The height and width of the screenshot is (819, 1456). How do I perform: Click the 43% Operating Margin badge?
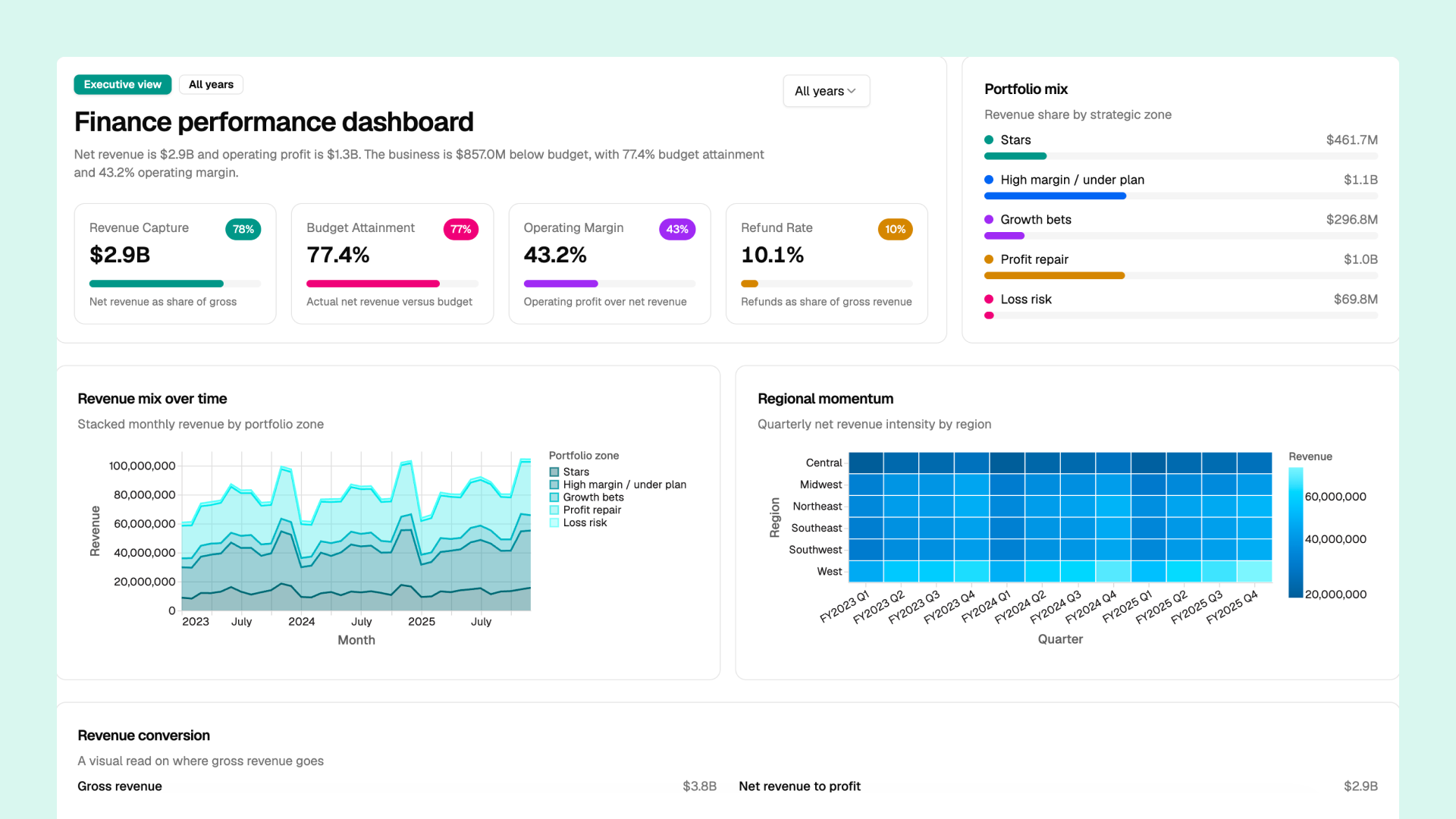pos(677,229)
